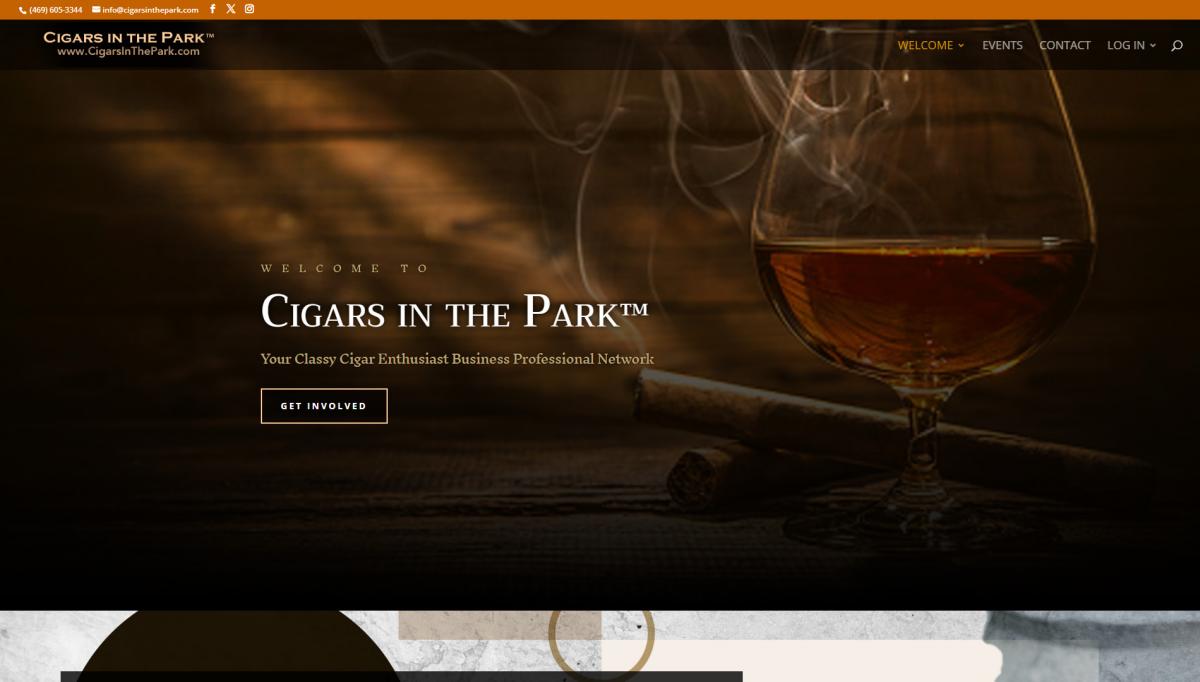Call the (469) 605-3344 phone link
The image size is (1200, 682).
pos(55,10)
